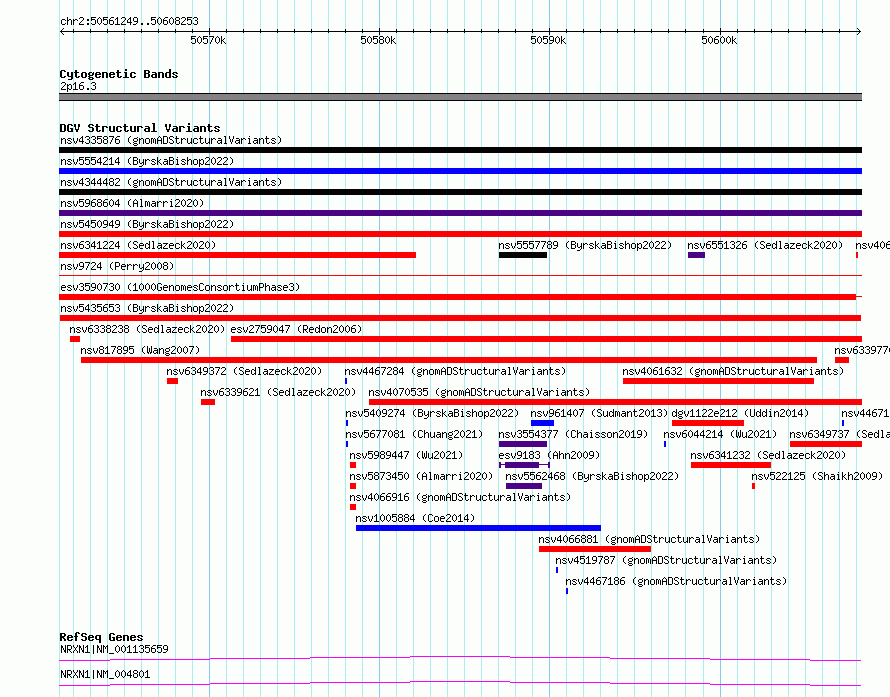Open variant nsv4070535 (gnomADStructuralVariants) label
This screenshot has width=890, height=697.
point(479,392)
